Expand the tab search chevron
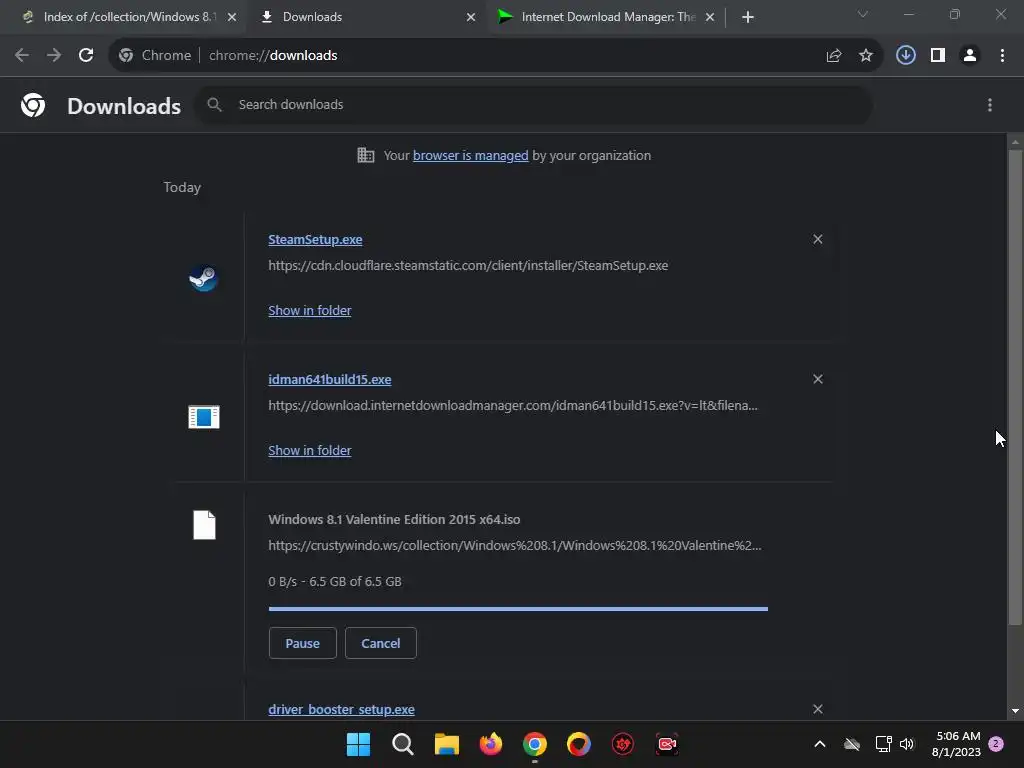 (x=863, y=14)
